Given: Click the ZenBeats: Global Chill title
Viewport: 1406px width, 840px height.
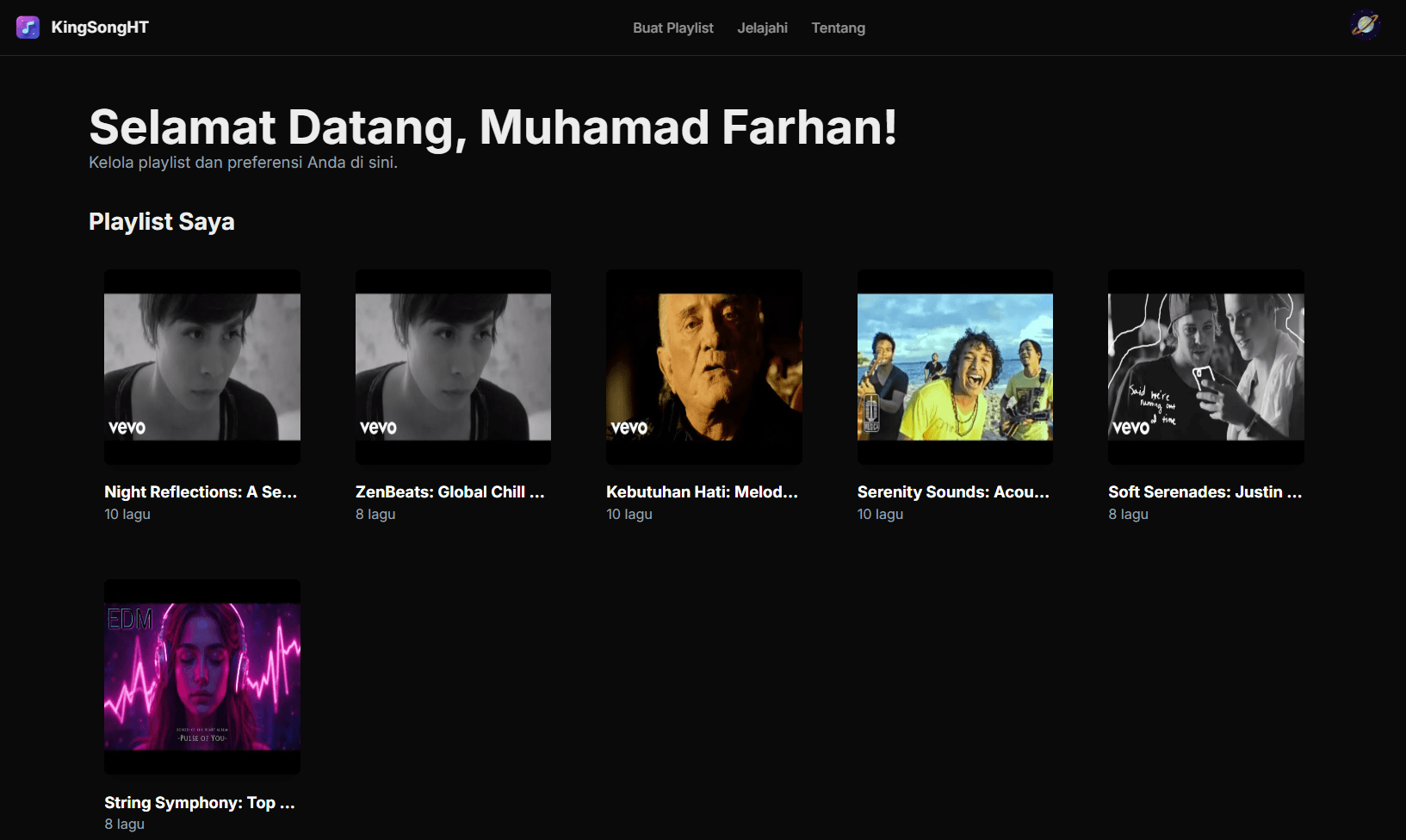Looking at the screenshot, I should click(449, 492).
